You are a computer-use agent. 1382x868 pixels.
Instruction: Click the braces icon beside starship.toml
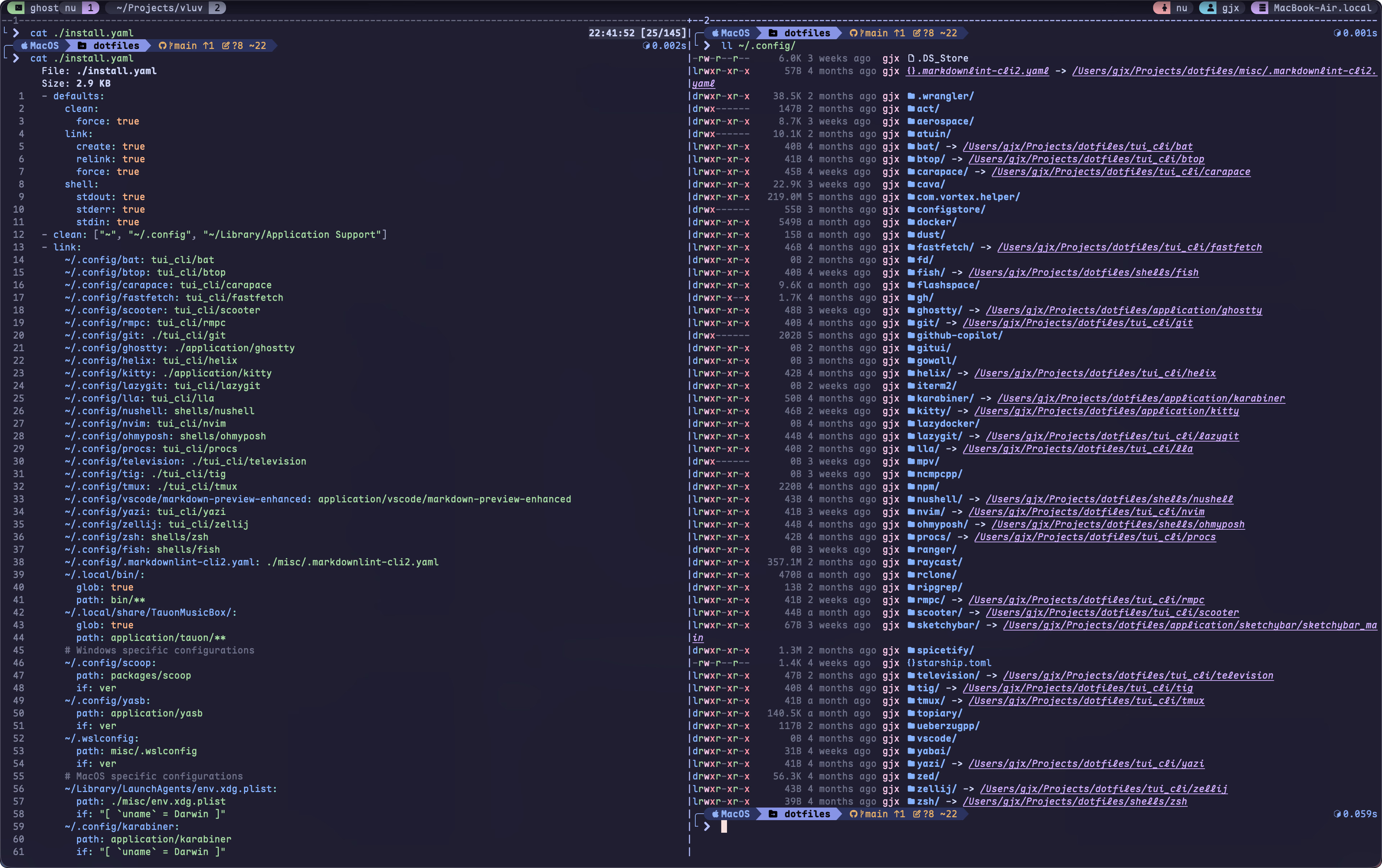(x=911, y=663)
